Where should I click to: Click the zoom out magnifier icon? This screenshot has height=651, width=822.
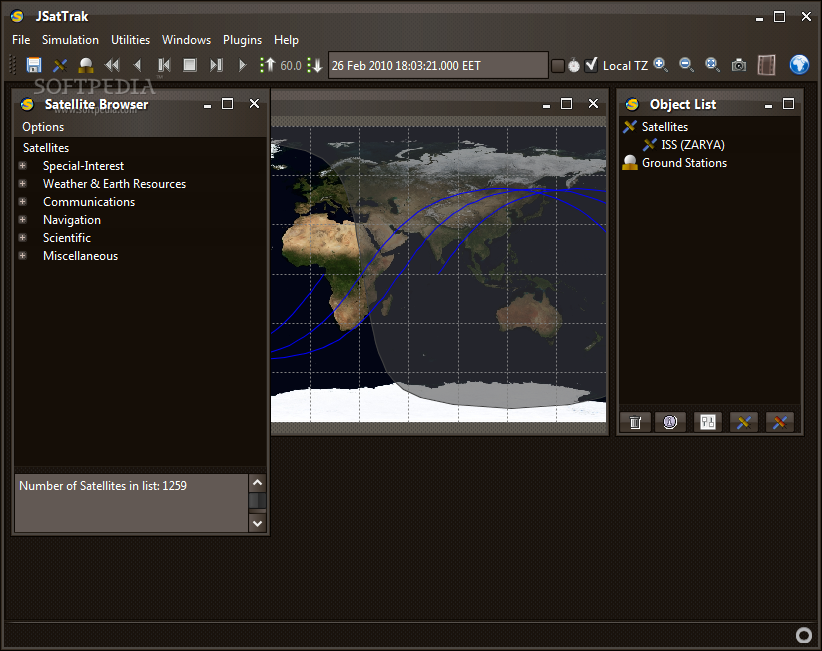point(686,64)
